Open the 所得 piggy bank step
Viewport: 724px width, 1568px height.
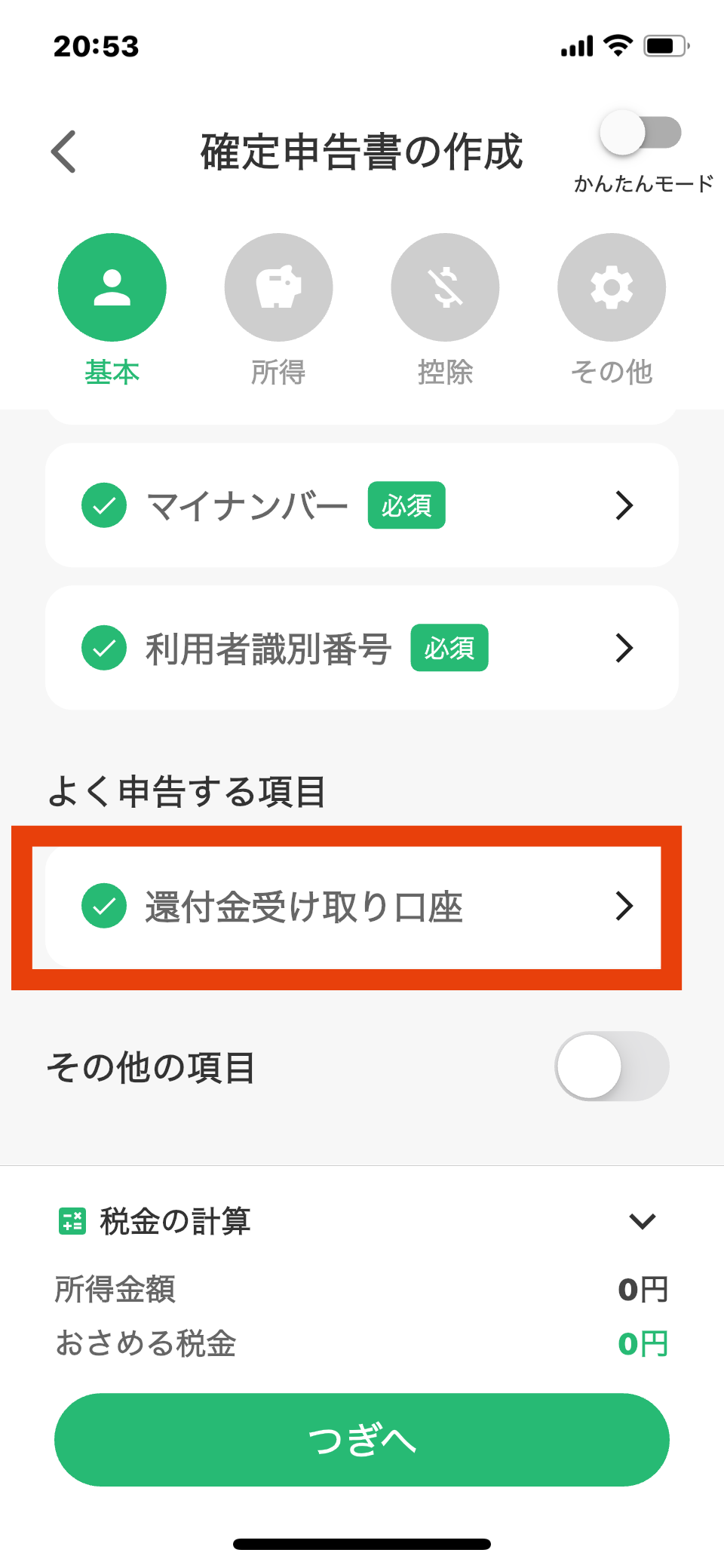coord(278,287)
